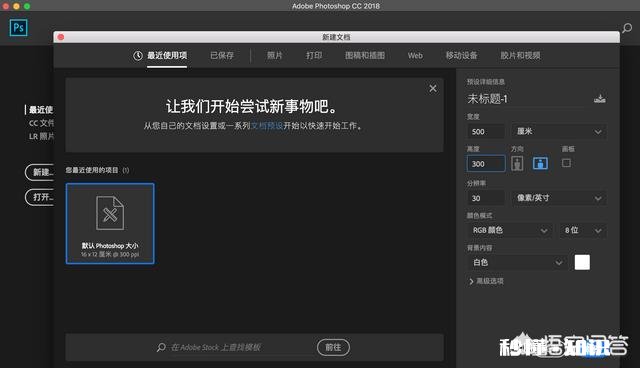Select LR 照片 in the start screen sidebar
The height and width of the screenshot is (368, 640).
41,136
